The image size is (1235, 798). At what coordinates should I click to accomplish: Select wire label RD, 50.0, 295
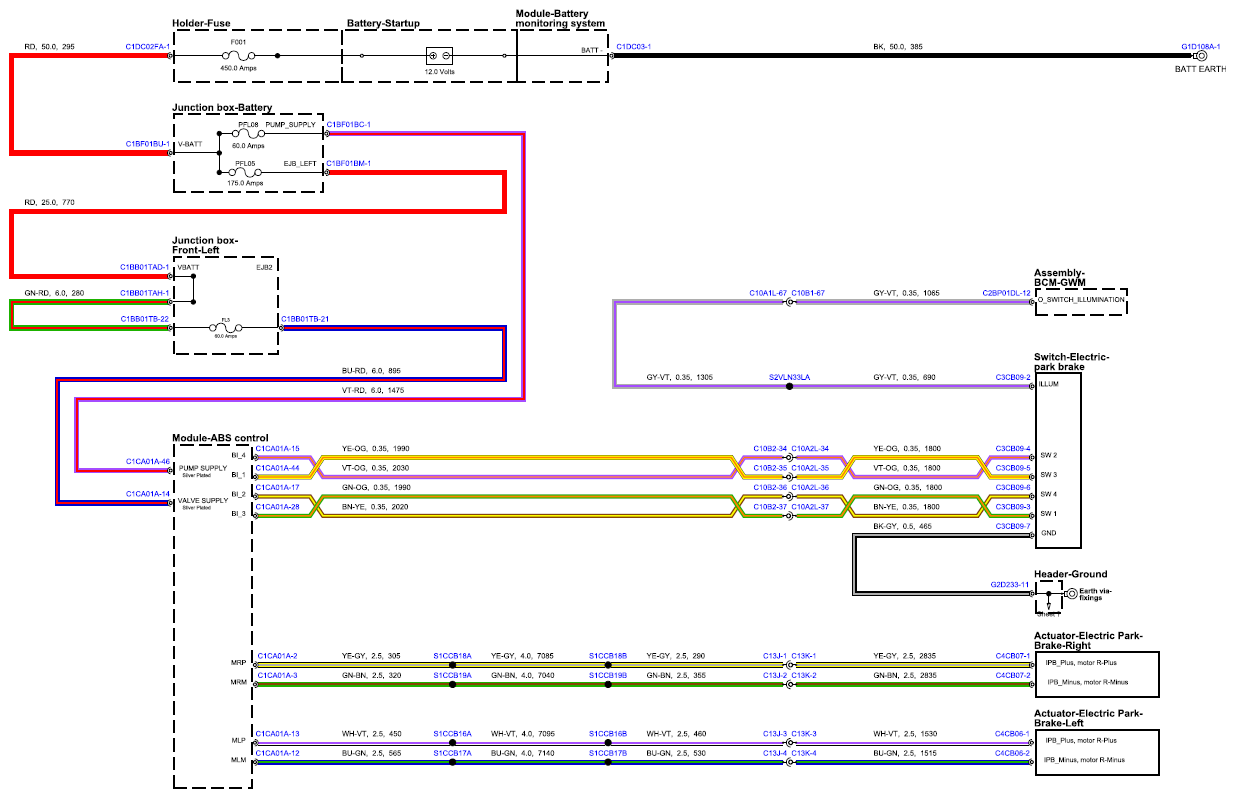(50, 46)
